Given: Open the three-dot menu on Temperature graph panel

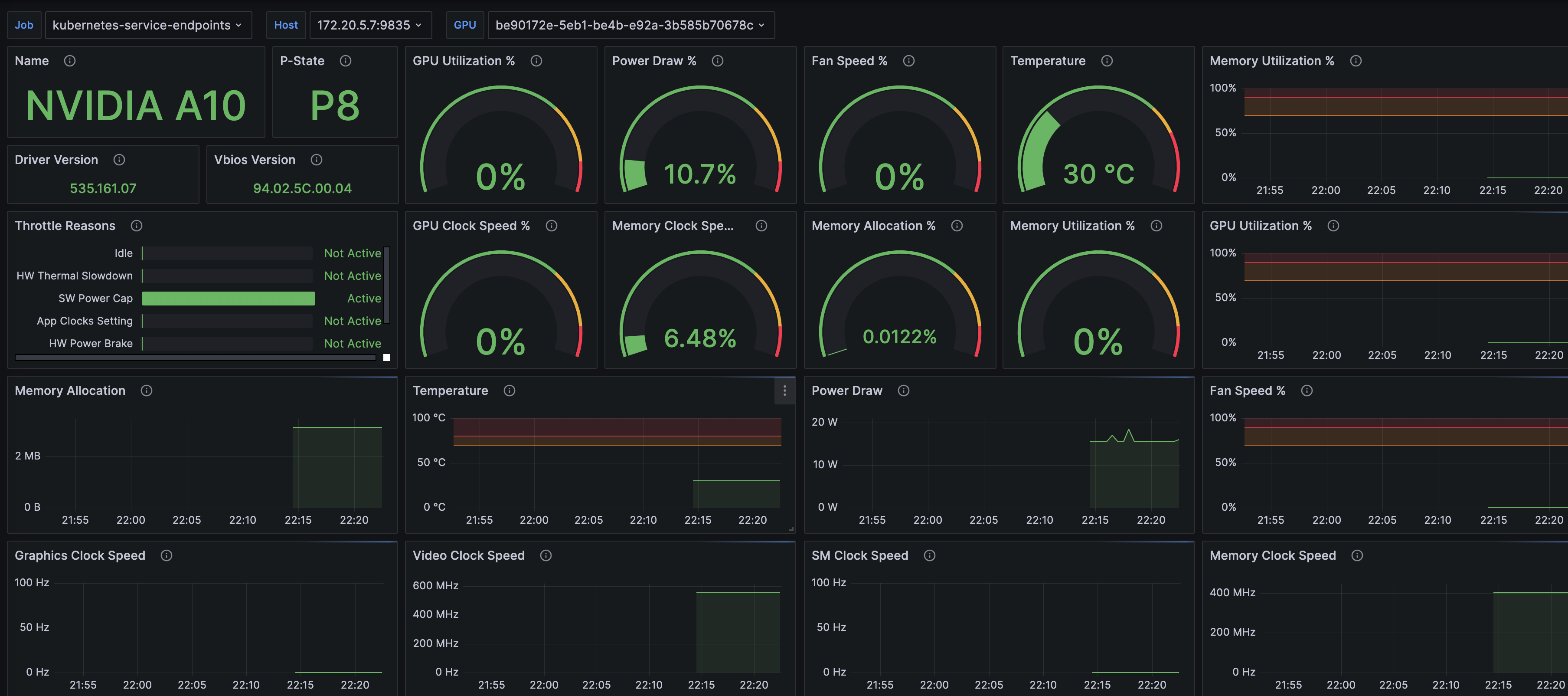Looking at the screenshot, I should tap(784, 391).
